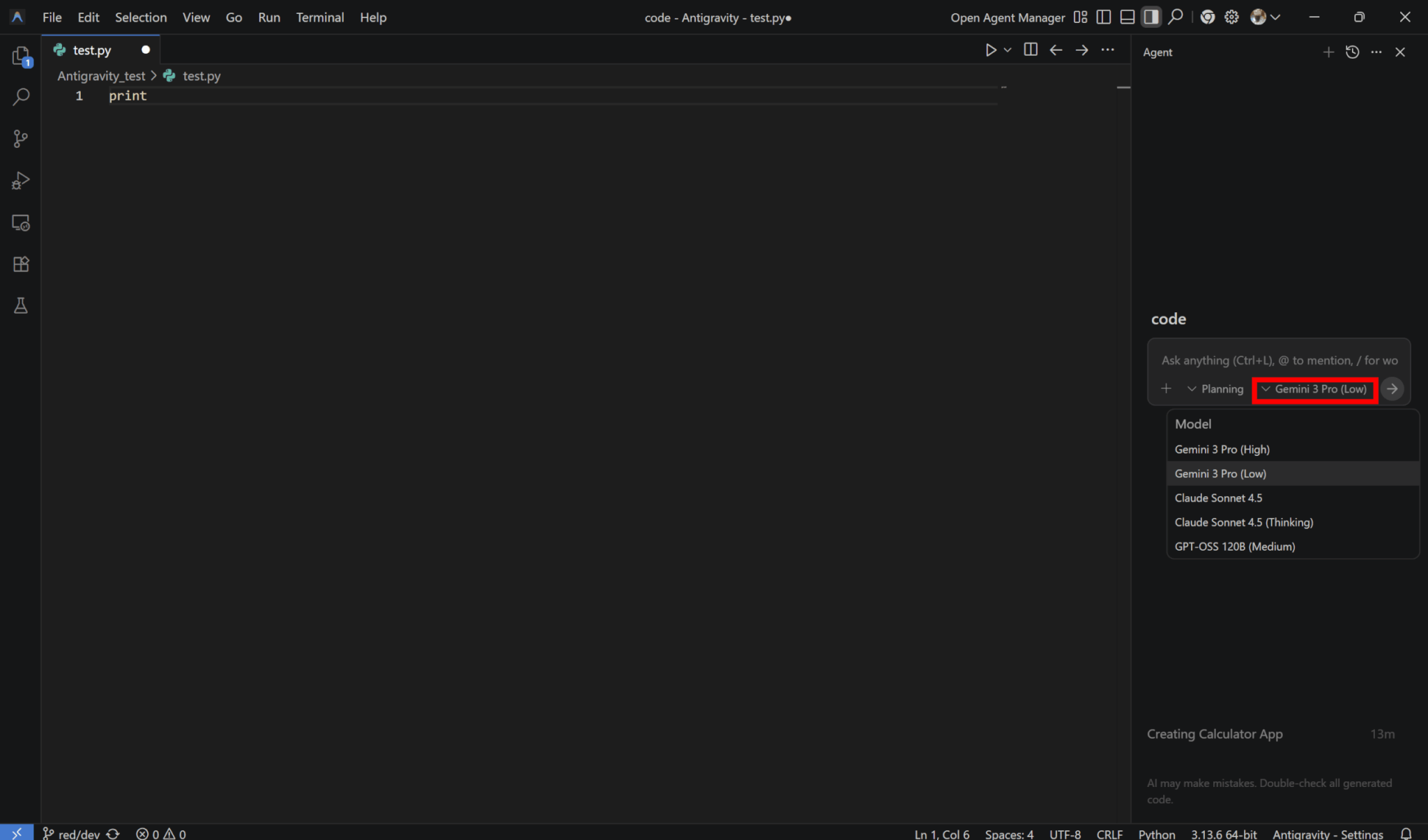Select Claude Sonnet 4.5 (Thinking) model
This screenshot has width=1428, height=840.
pyautogui.click(x=1243, y=522)
